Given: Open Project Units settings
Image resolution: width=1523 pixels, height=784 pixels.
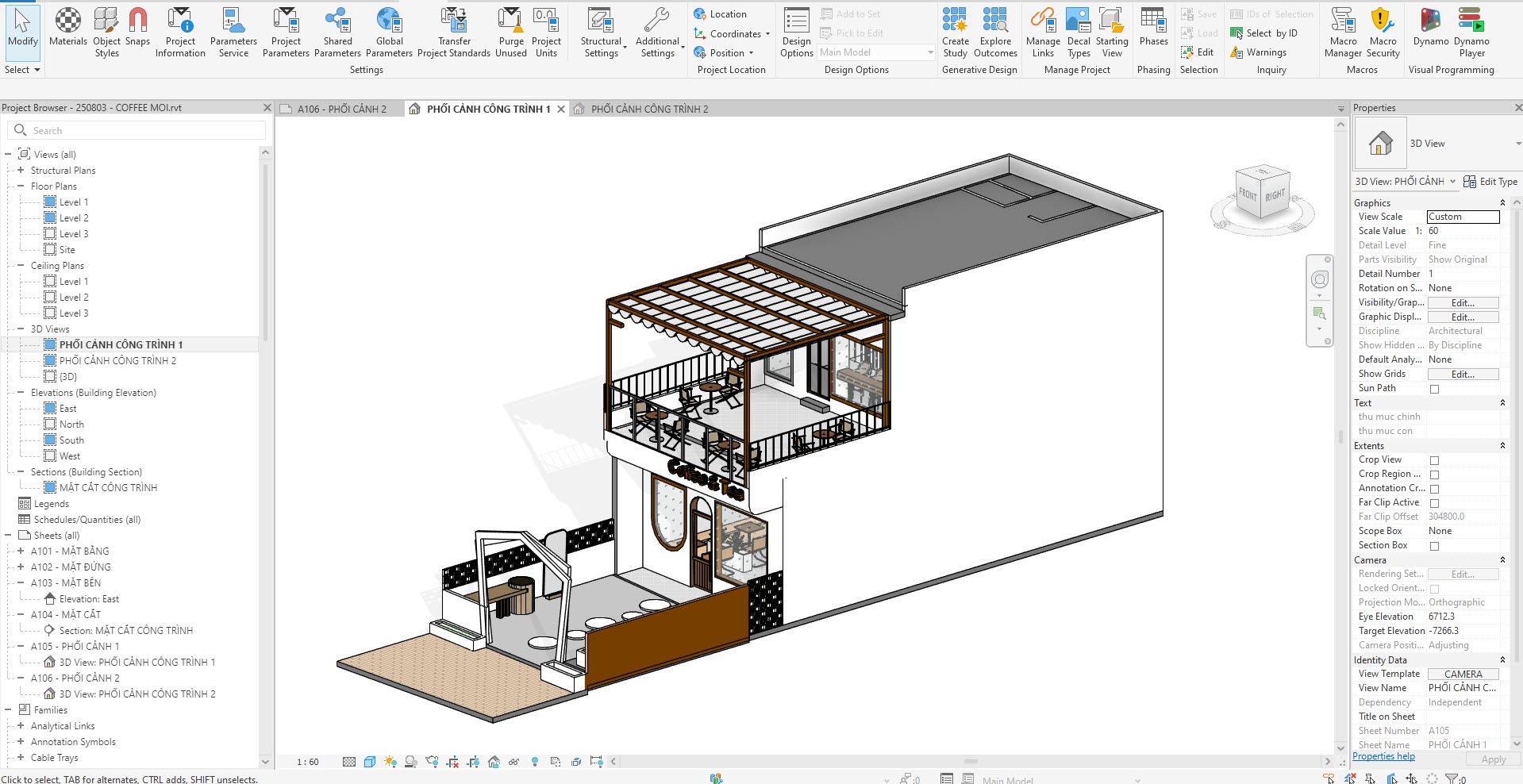Looking at the screenshot, I should click(546, 33).
